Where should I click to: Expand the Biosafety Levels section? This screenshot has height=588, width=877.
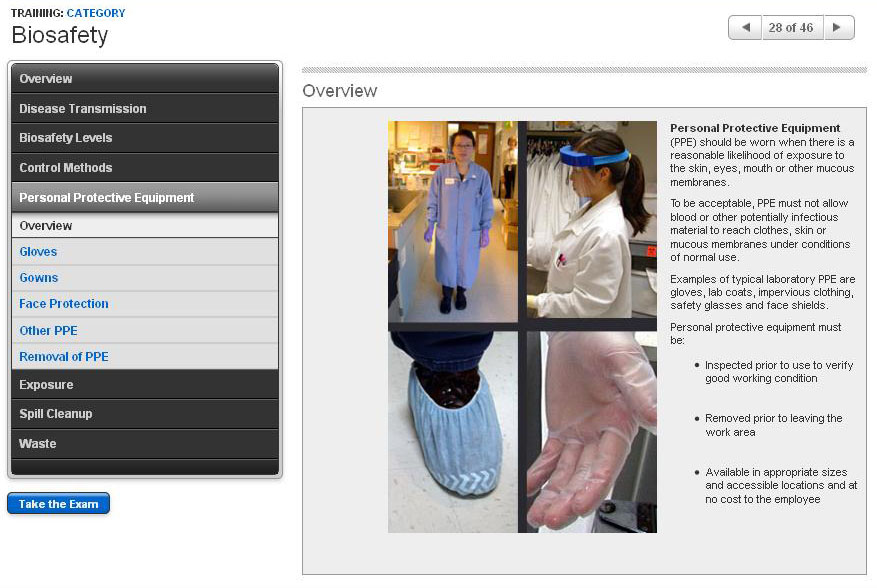(145, 138)
